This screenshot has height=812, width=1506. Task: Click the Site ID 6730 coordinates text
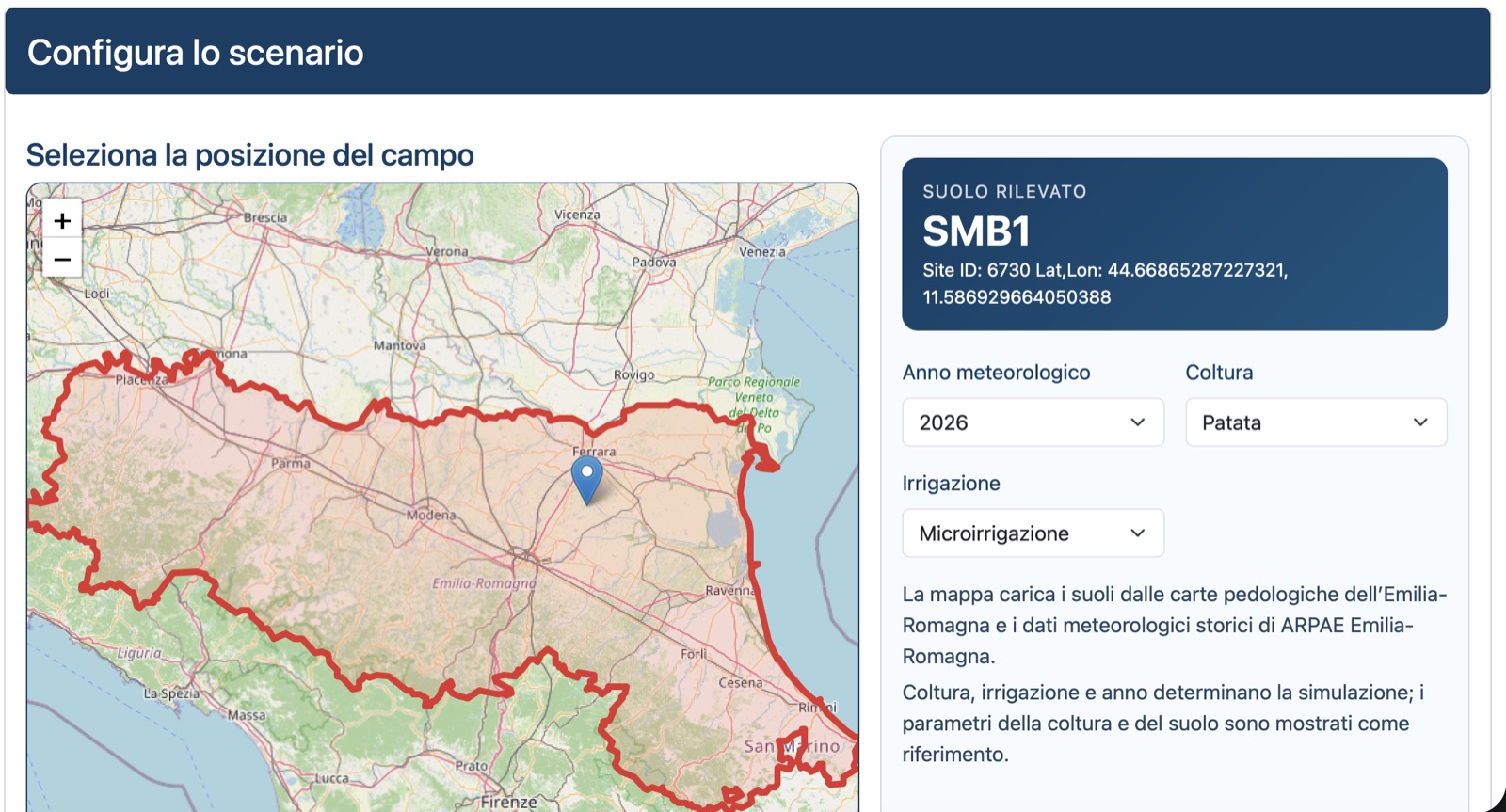click(1105, 283)
